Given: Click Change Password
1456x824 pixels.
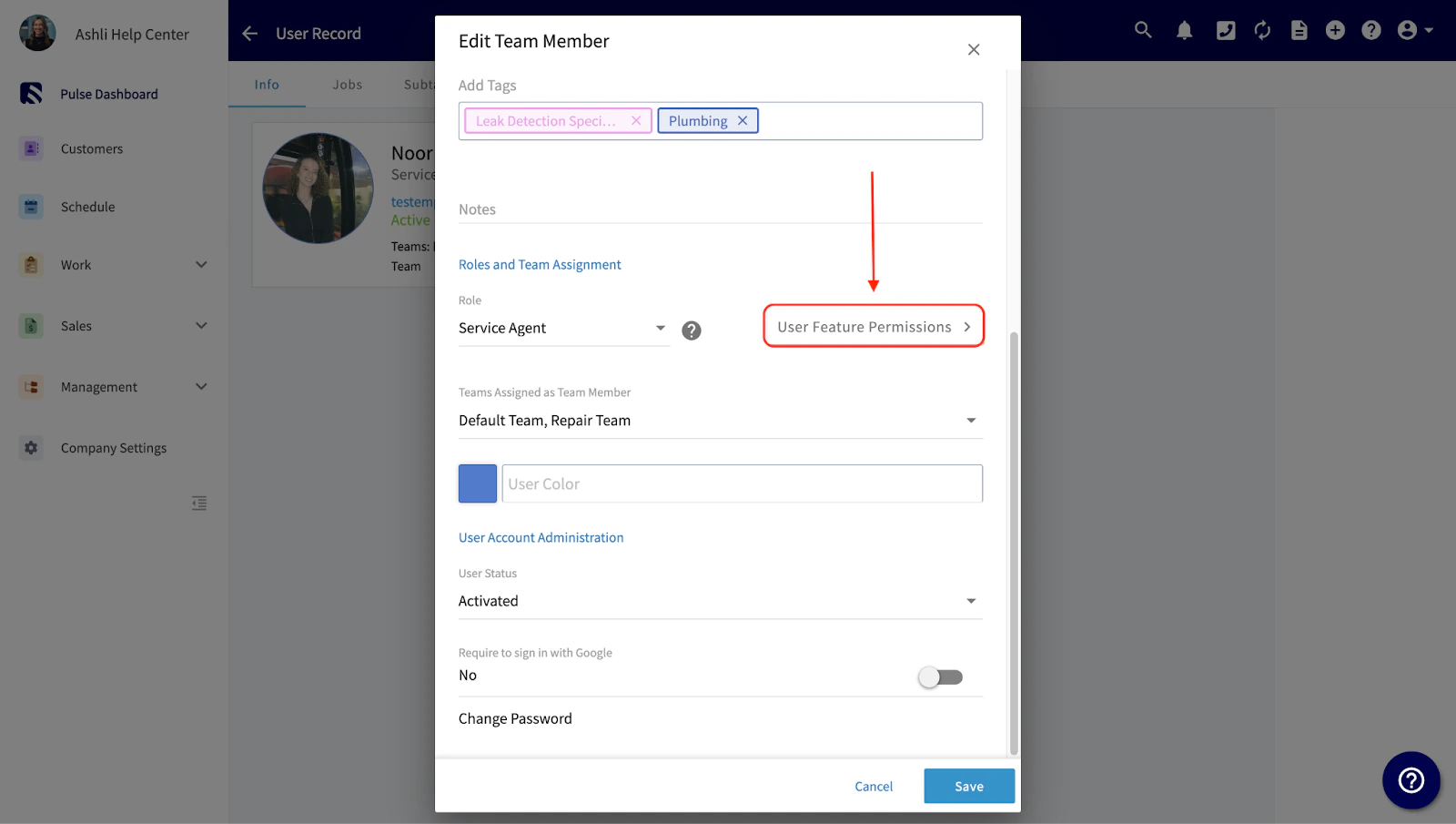Looking at the screenshot, I should click(x=515, y=718).
